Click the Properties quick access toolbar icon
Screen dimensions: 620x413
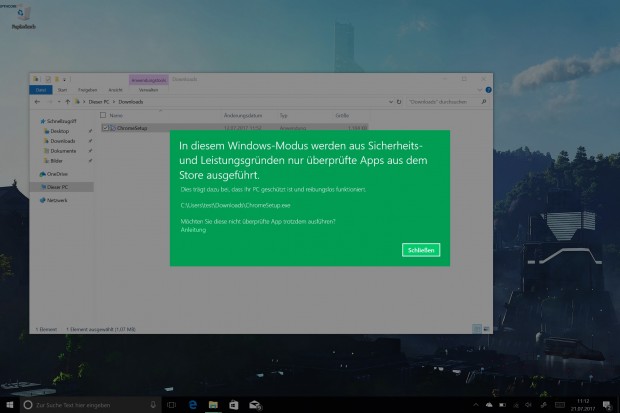pyautogui.click(x=48, y=79)
